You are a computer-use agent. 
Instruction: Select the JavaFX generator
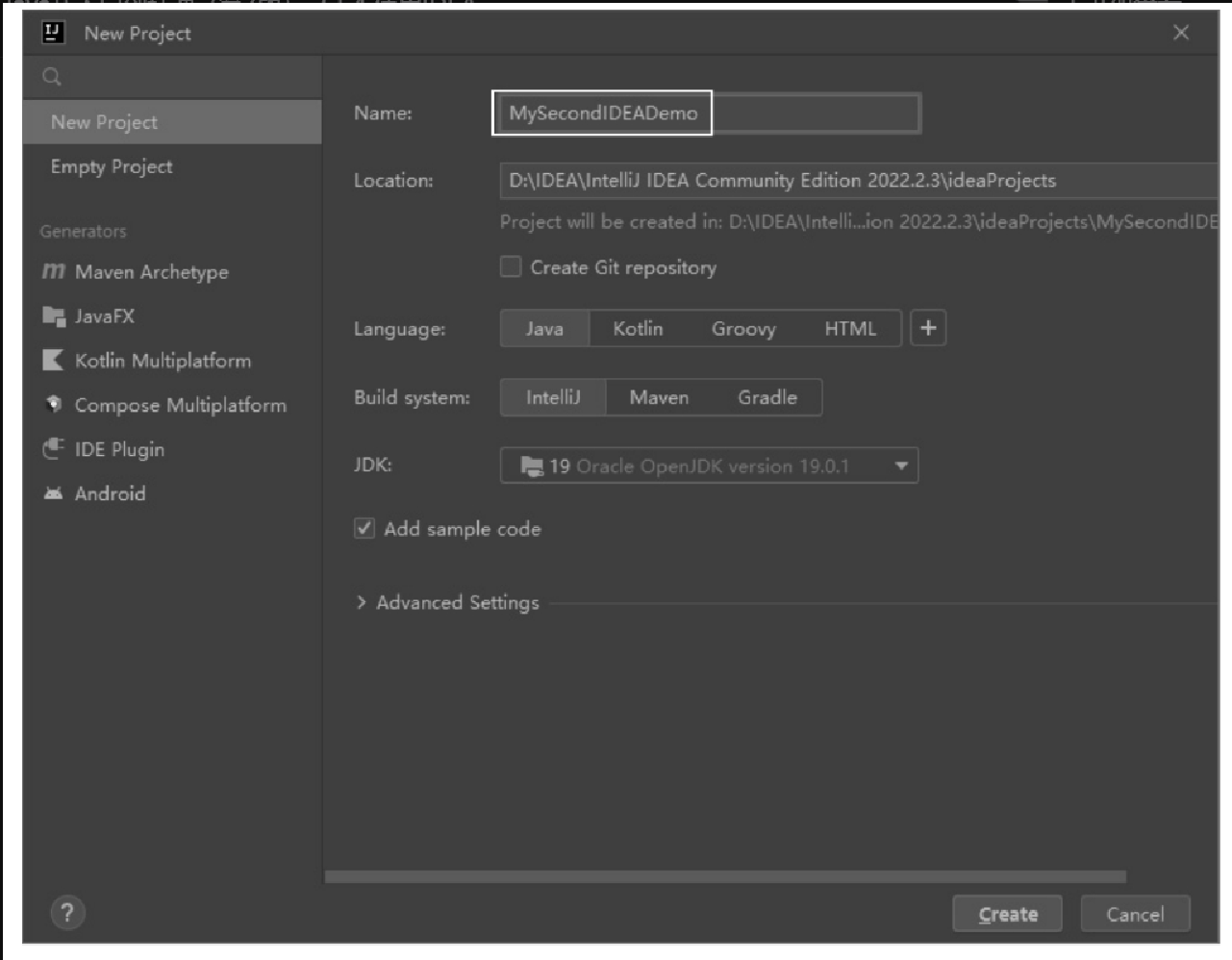click(x=88, y=316)
